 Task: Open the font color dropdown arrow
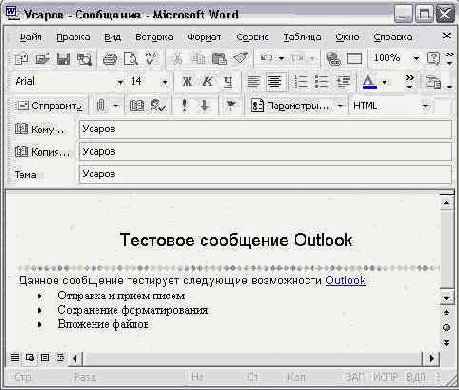click(385, 82)
